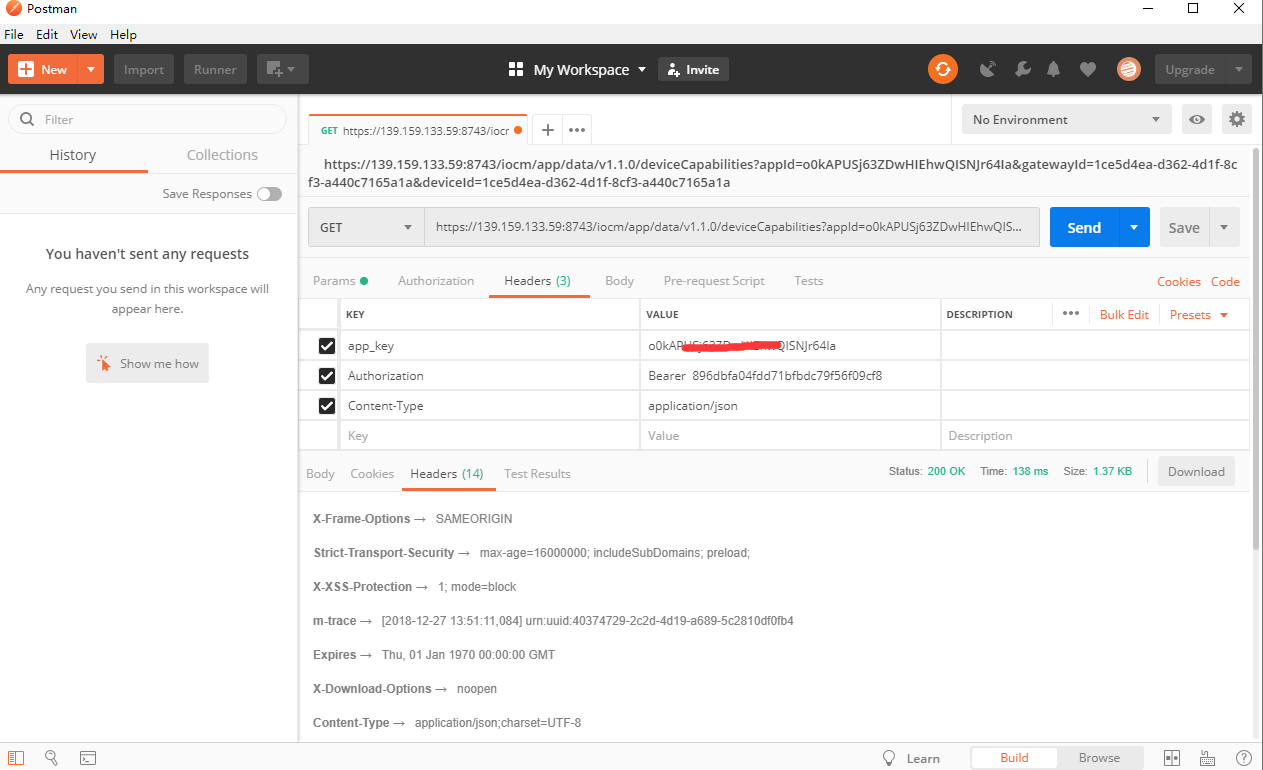The width and height of the screenshot is (1263, 770).
Task: Switch to the Collections tab
Action: pyautogui.click(x=222, y=155)
